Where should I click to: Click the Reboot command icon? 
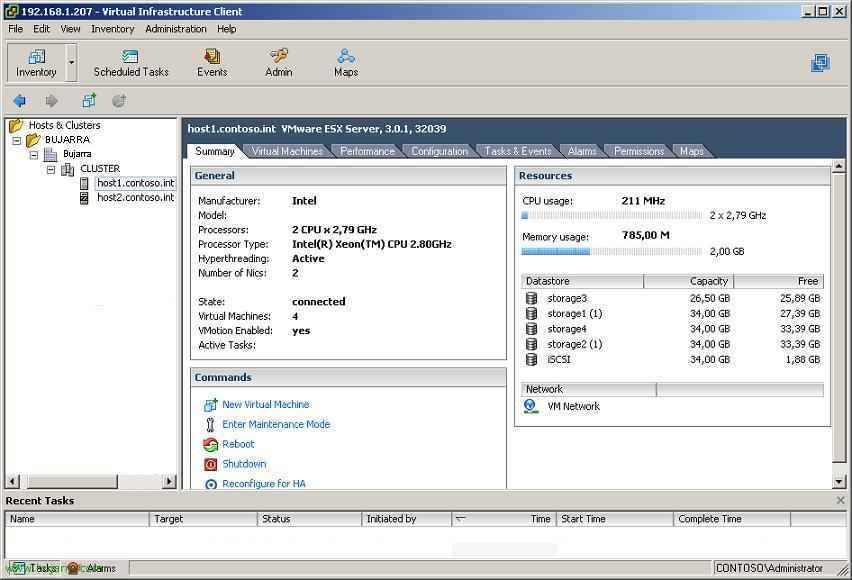click(x=210, y=445)
